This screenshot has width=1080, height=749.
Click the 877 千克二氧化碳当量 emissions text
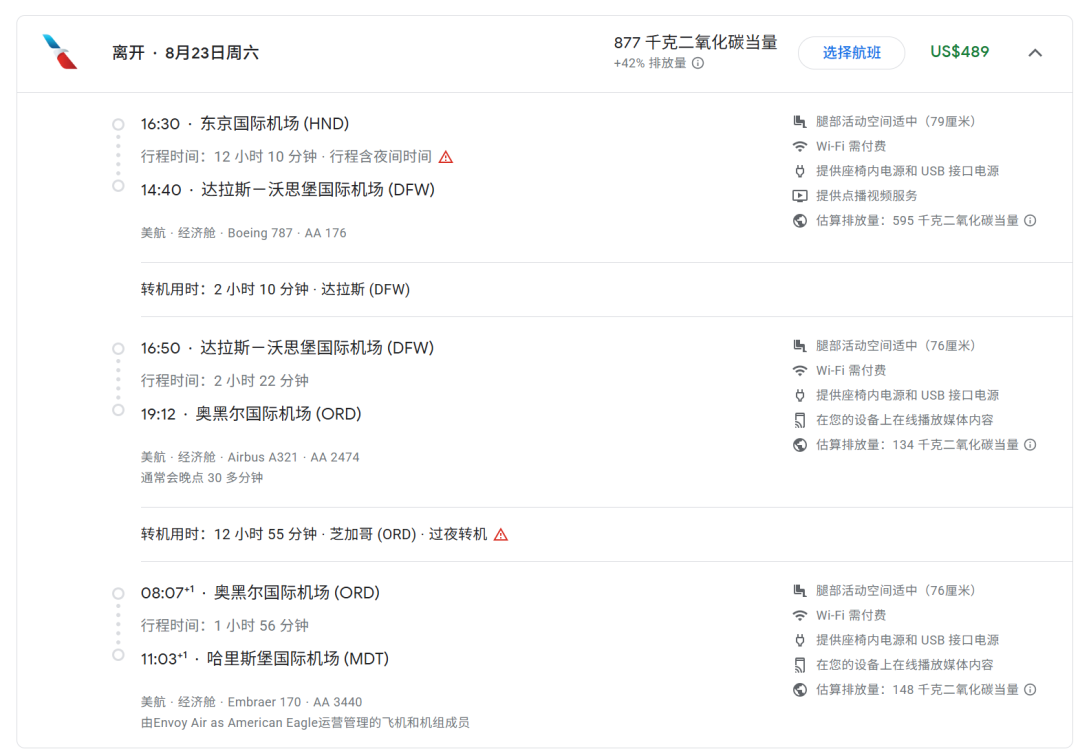tap(695, 43)
